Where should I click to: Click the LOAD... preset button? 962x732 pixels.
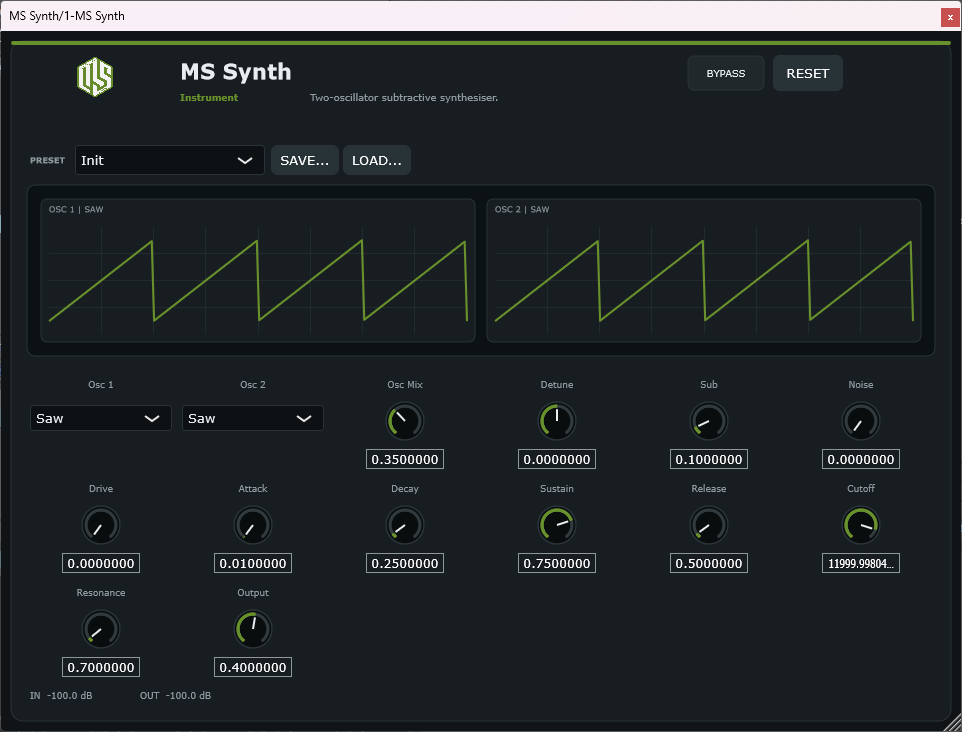377,160
